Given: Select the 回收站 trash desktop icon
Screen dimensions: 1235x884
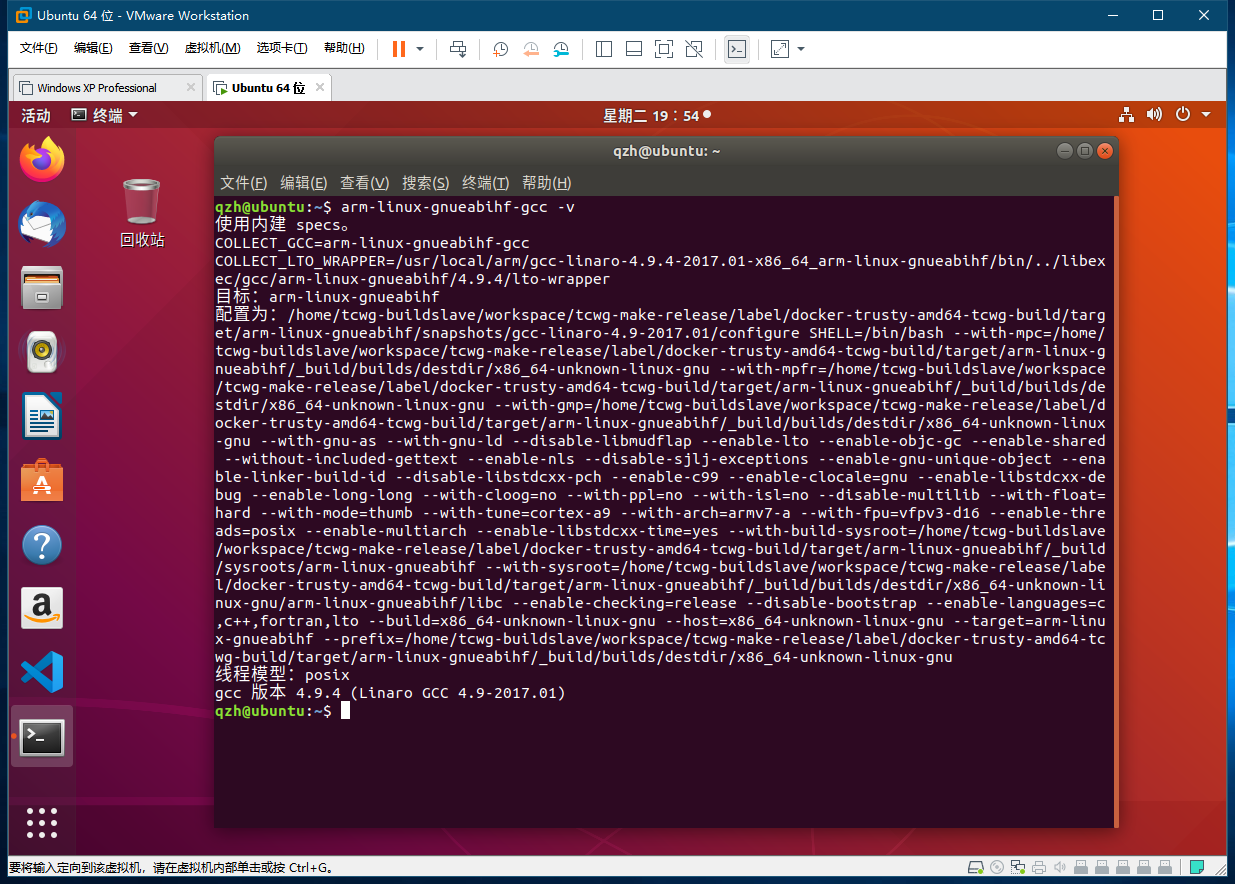Looking at the screenshot, I should (x=141, y=212).
